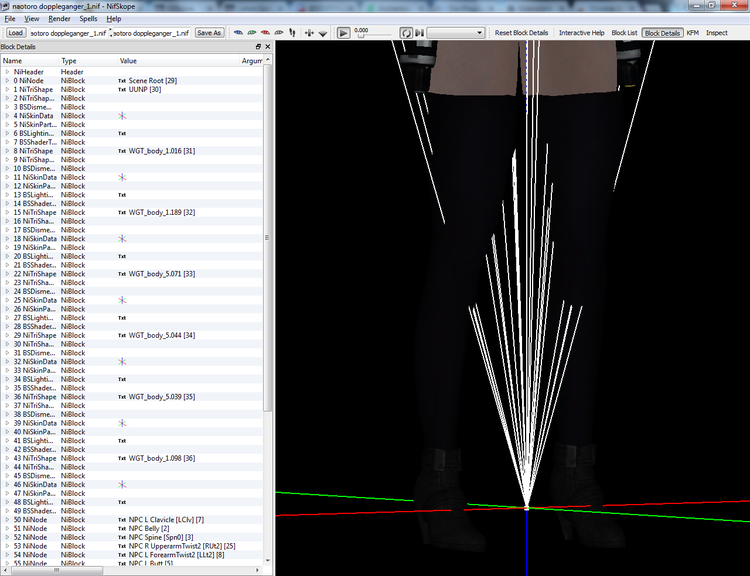Click Txt icon in 6 BSLighting row
750x576 pixels.
(122, 133)
